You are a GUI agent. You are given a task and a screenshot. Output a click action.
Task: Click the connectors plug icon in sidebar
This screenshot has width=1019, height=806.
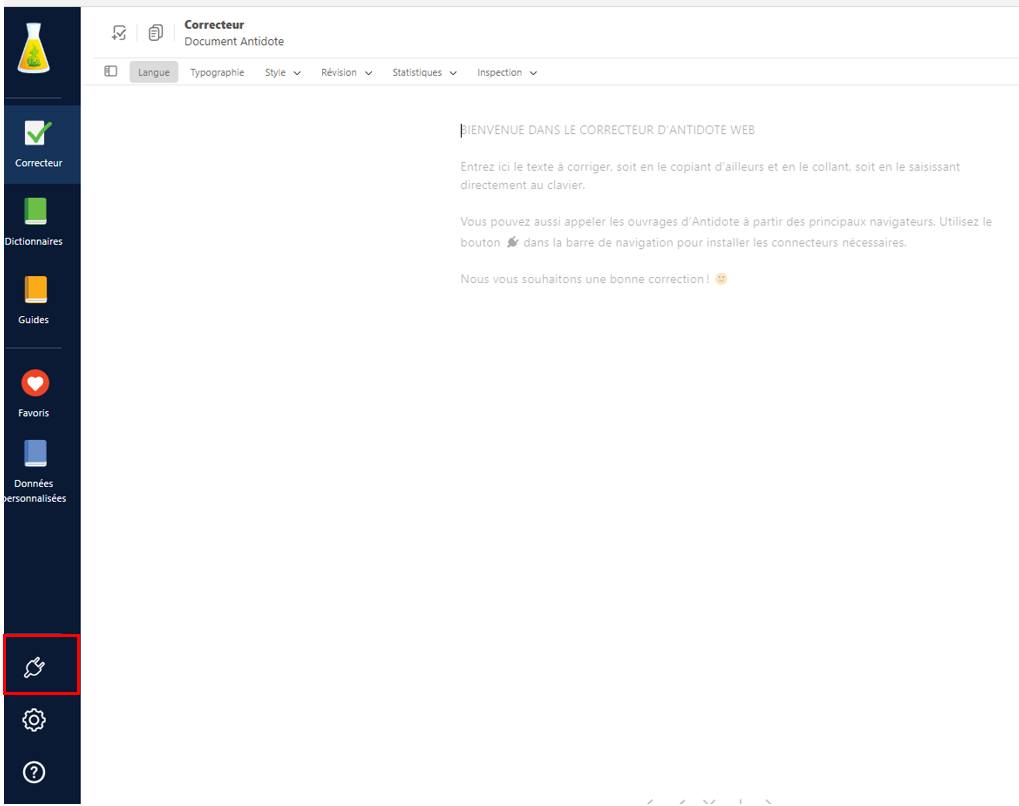34,667
